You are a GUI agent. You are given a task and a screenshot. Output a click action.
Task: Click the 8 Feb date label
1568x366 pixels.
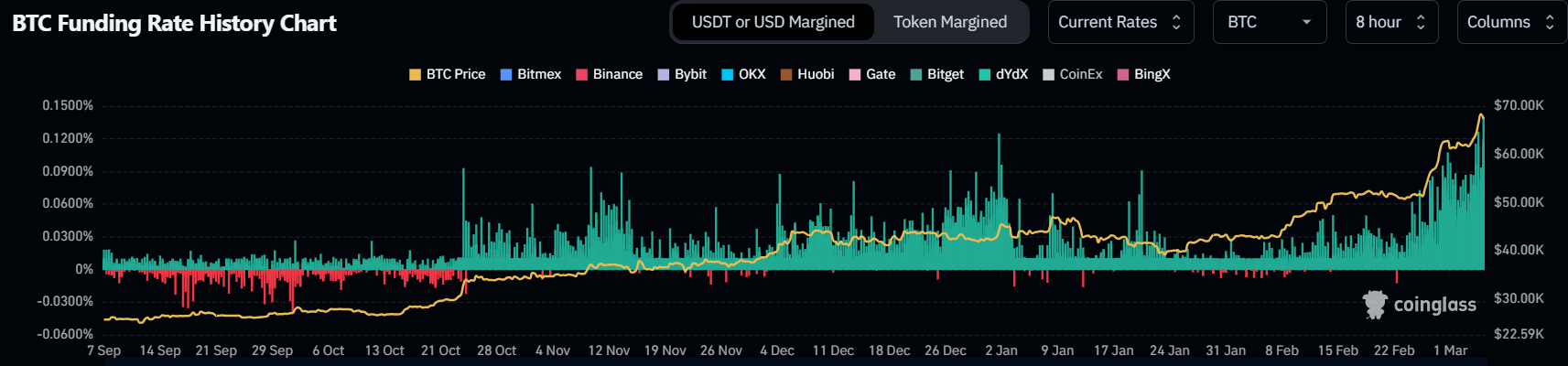(1281, 350)
